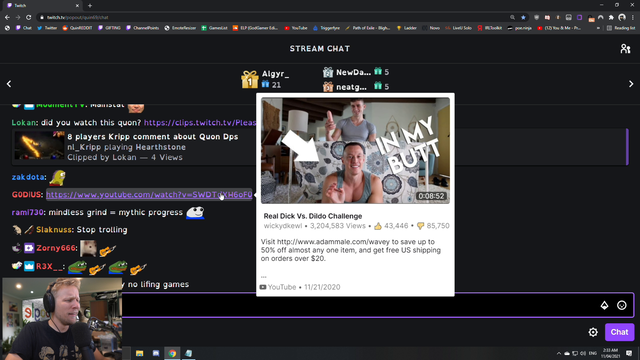Open the Ladder bookmark
640x360 pixels.
[407, 28]
